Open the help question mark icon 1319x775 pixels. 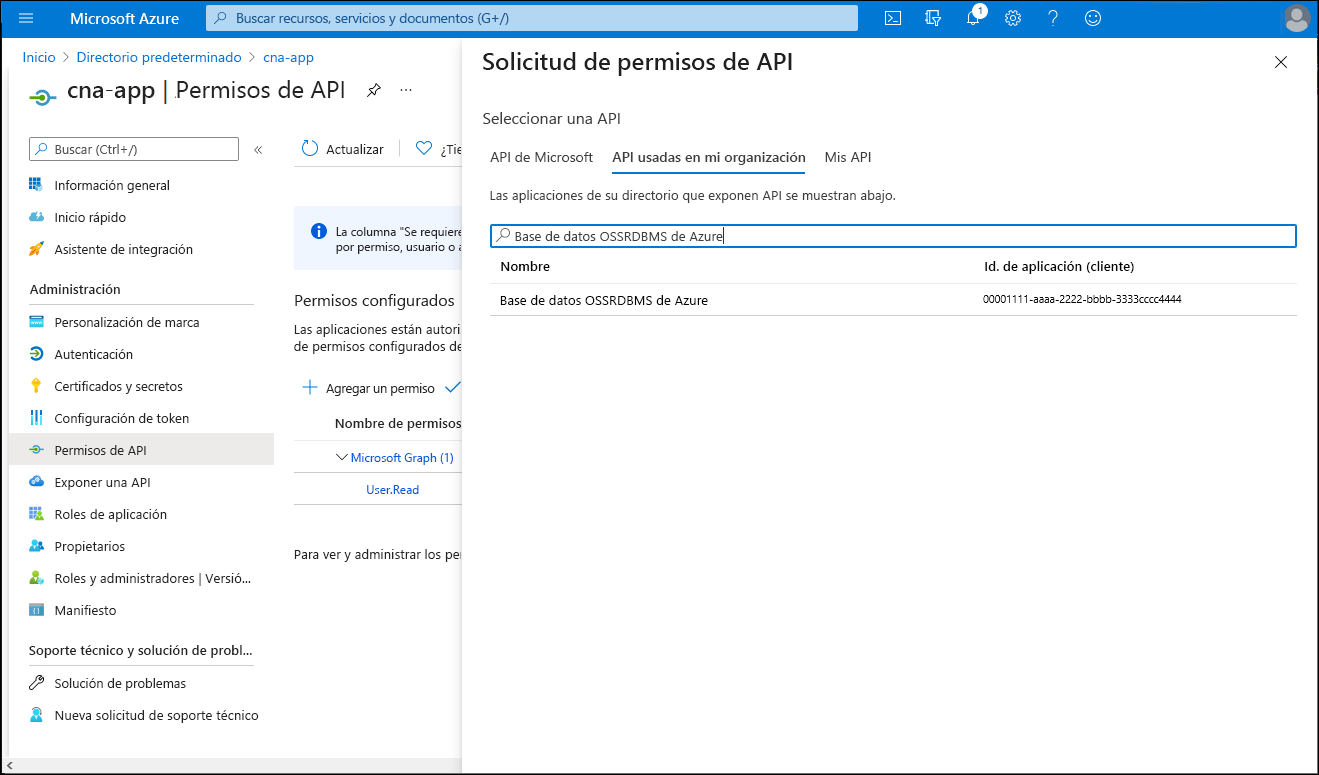[x=1053, y=18]
